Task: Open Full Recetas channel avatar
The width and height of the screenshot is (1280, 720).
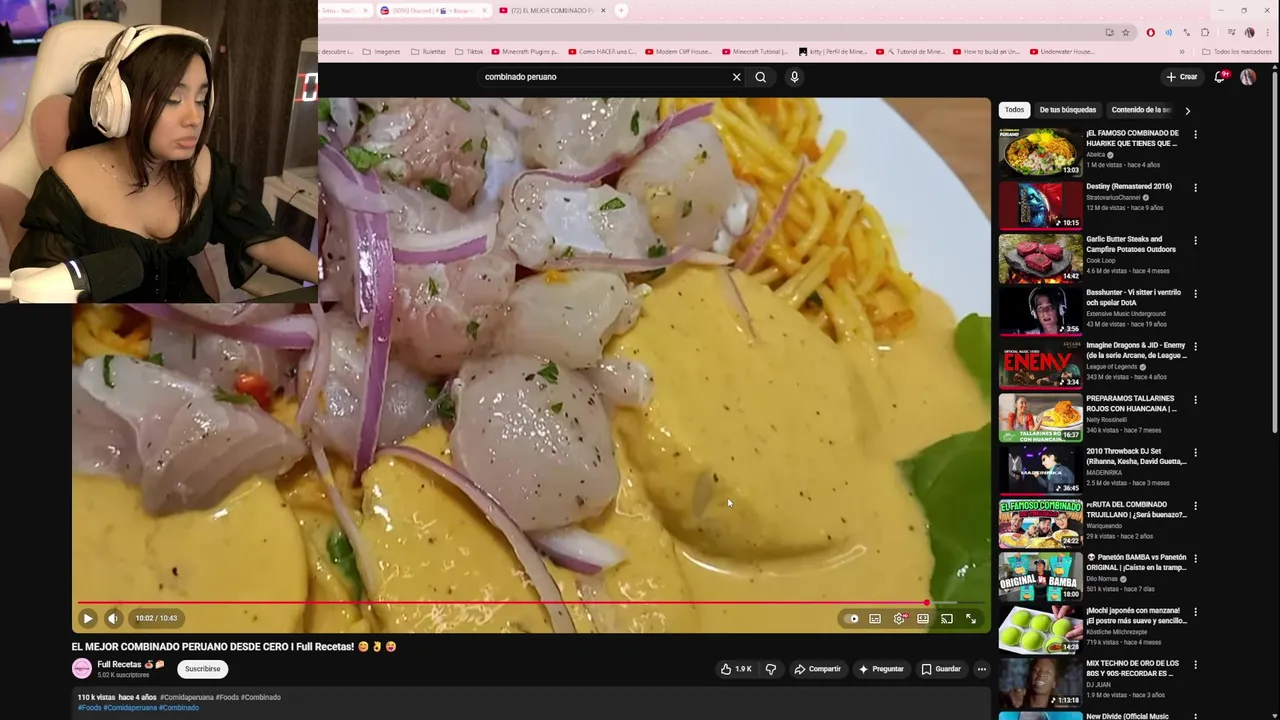Action: pos(82,669)
